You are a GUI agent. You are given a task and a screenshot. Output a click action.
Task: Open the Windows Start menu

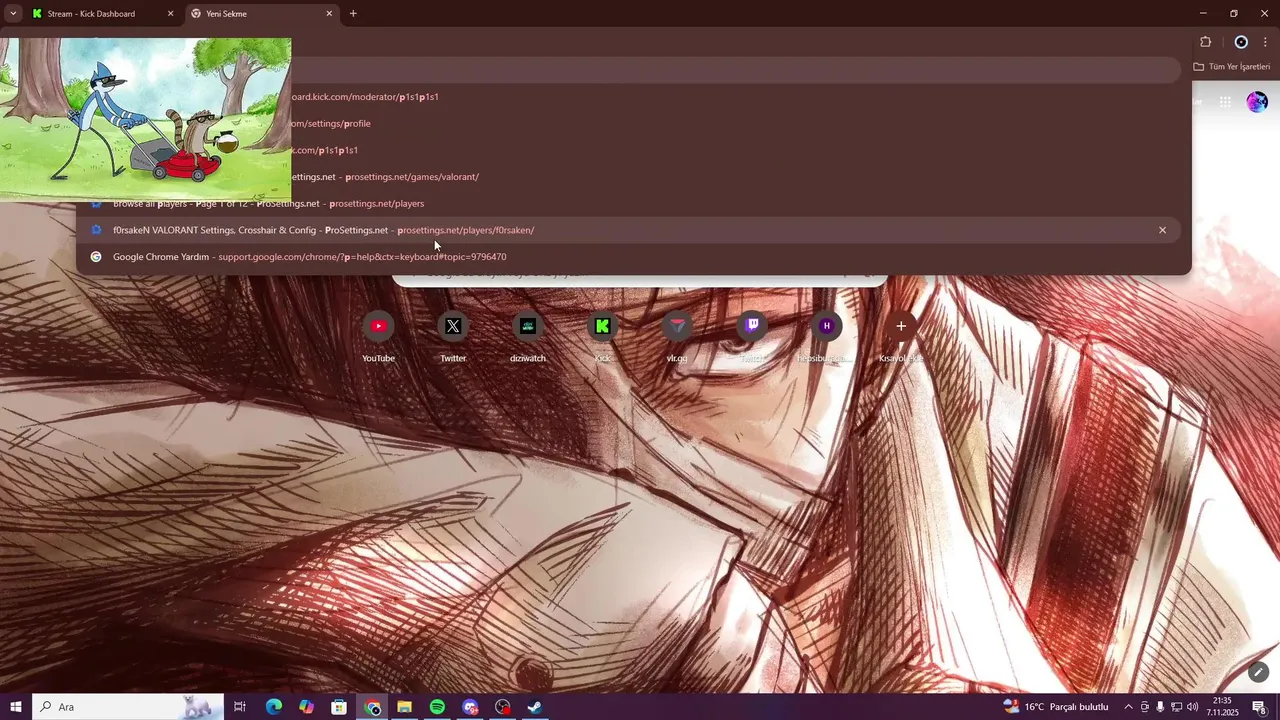(15, 707)
